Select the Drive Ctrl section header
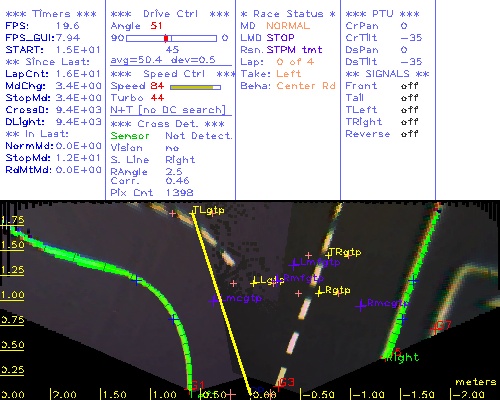The width and height of the screenshot is (500, 400). (170, 14)
